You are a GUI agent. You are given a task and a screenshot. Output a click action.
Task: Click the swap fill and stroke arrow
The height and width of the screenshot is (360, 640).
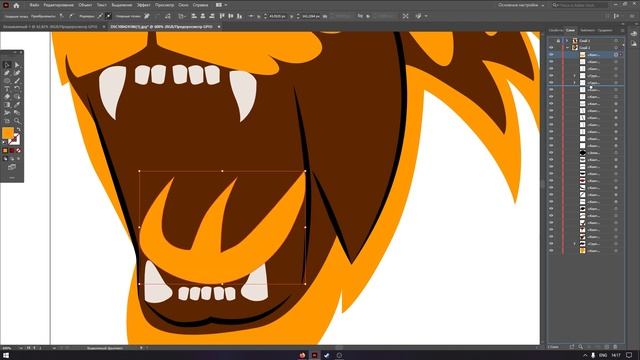(18, 130)
